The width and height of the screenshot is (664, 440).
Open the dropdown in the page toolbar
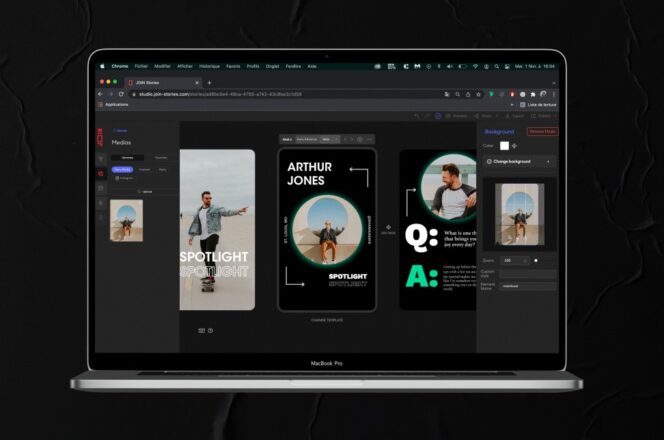click(x=330, y=139)
